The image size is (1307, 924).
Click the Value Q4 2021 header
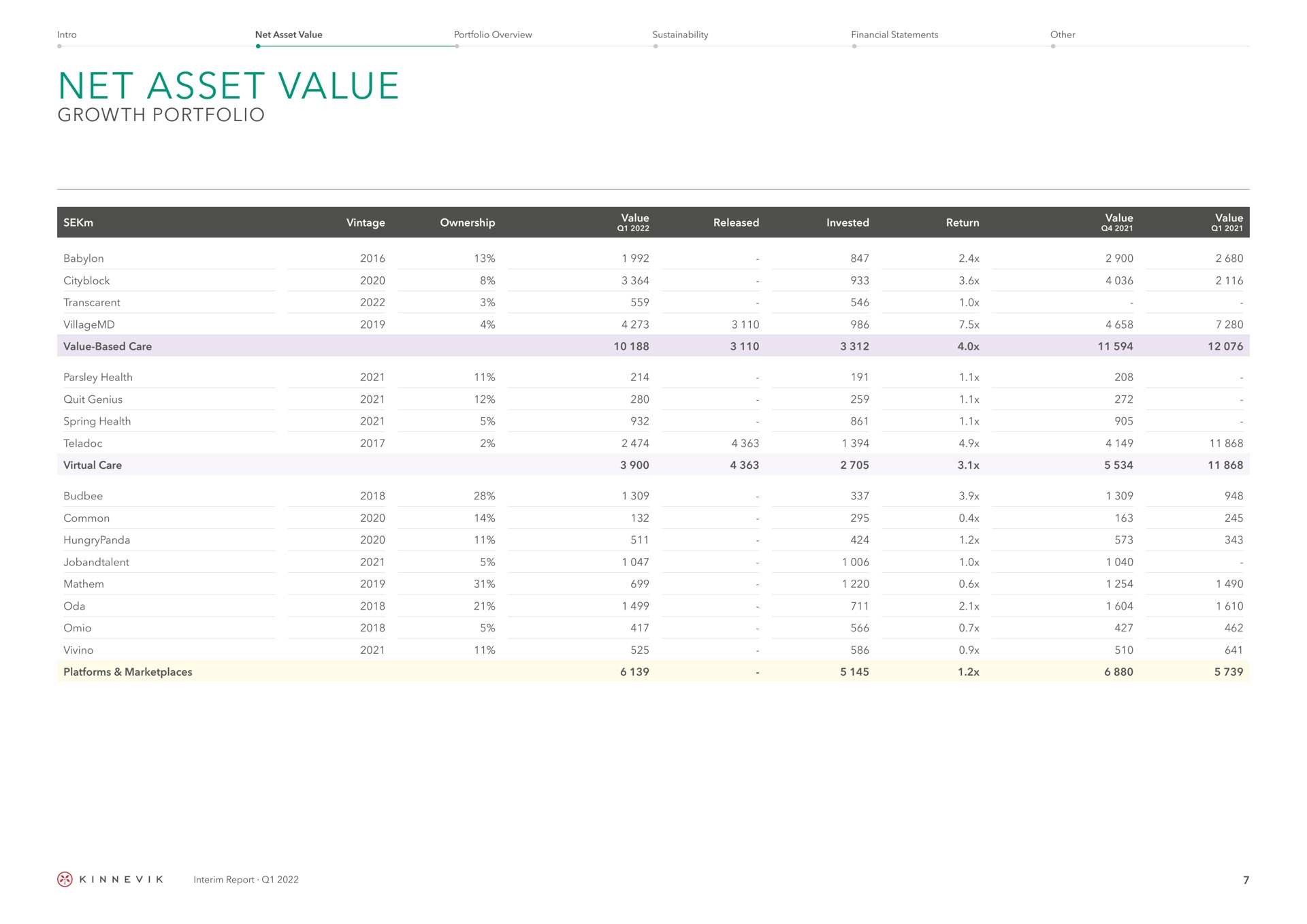(1118, 222)
